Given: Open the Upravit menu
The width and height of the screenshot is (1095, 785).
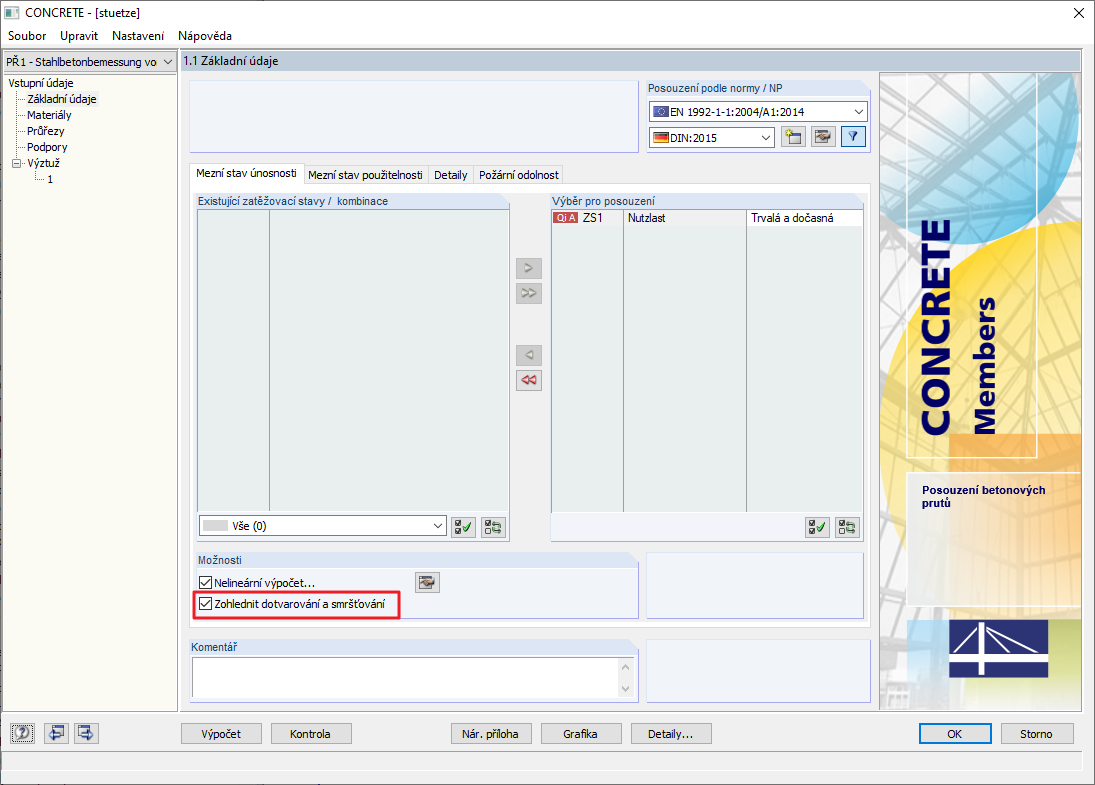Looking at the screenshot, I should [x=79, y=36].
